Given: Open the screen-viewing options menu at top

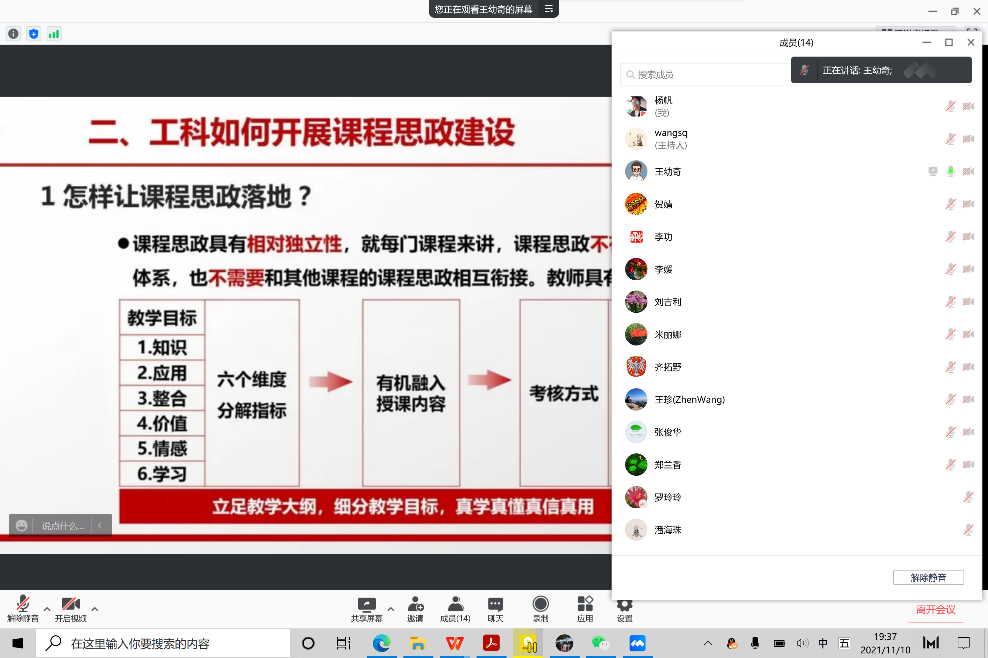Looking at the screenshot, I should tap(548, 9).
